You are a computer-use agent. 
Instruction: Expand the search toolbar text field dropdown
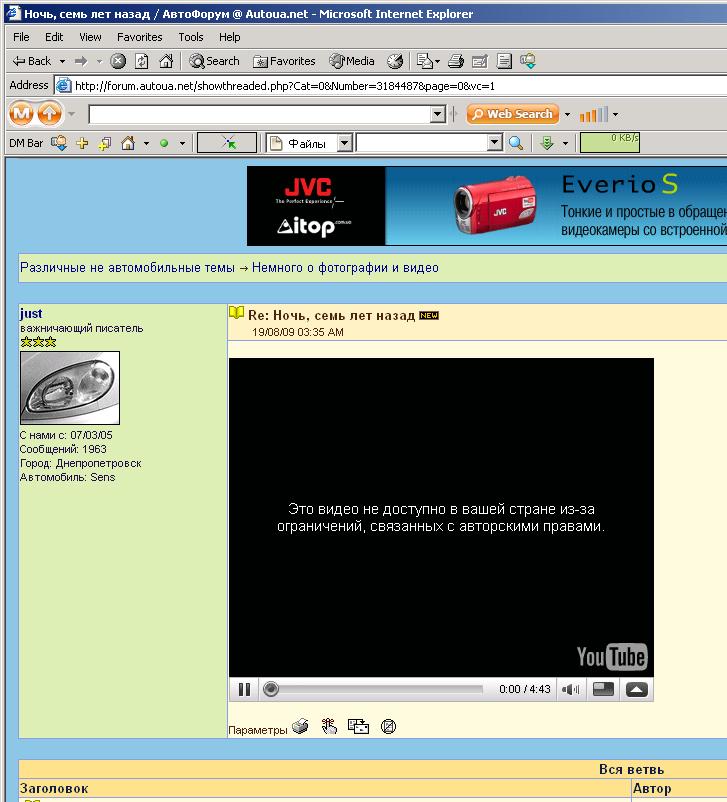[x=437, y=114]
